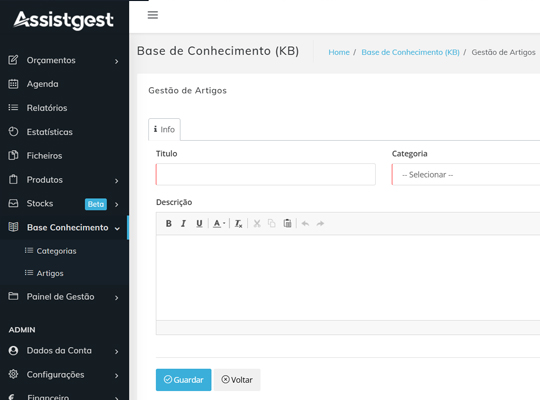Expand the Dados da Conta chevron

point(116,351)
